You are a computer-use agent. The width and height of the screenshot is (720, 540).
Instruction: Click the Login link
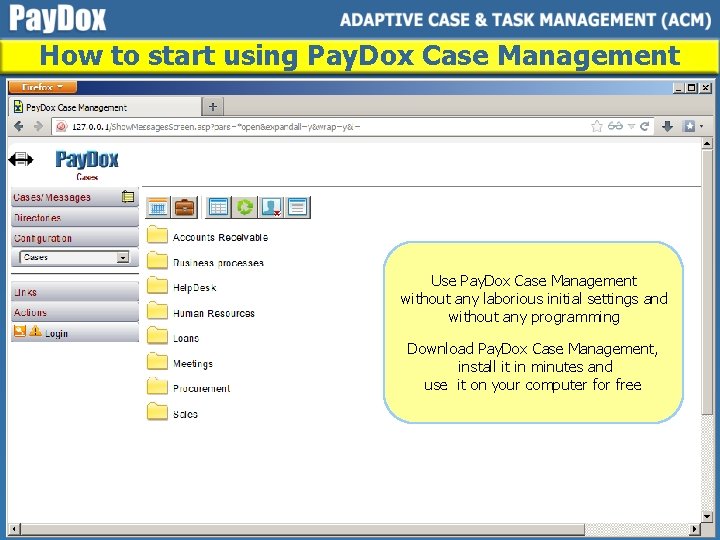tap(56, 333)
